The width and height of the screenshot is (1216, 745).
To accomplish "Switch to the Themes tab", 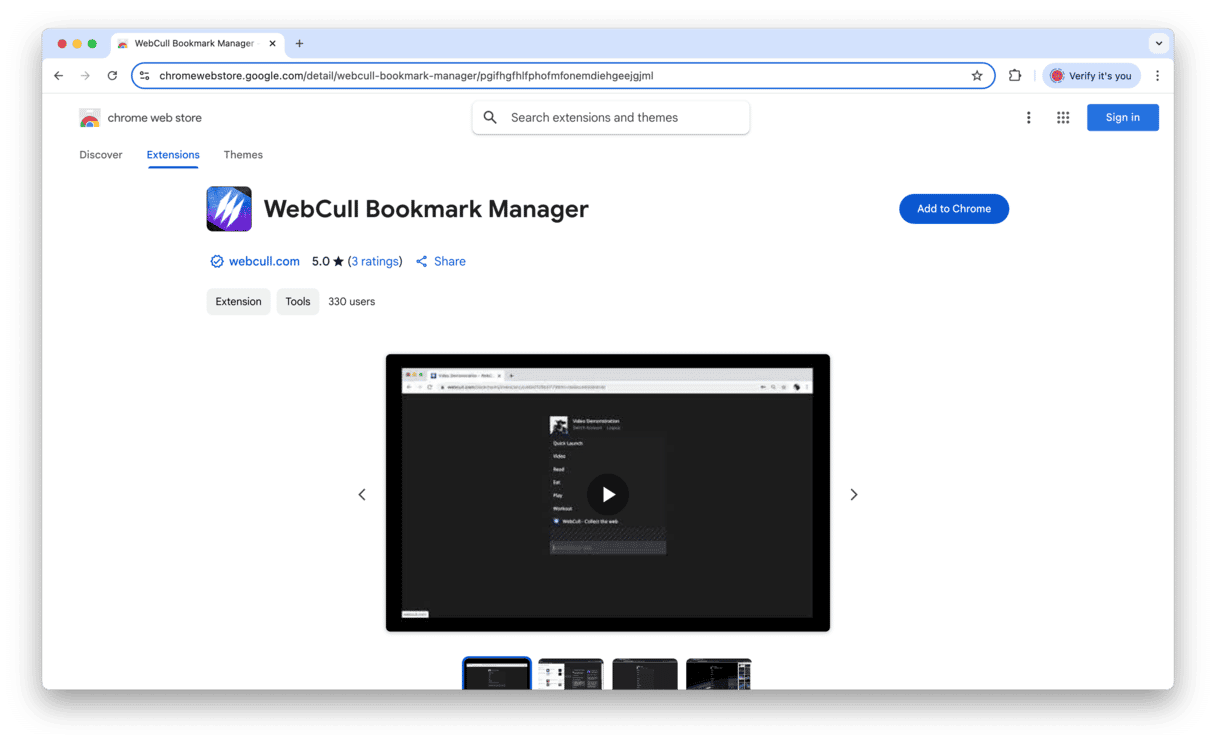I will pyautogui.click(x=243, y=155).
